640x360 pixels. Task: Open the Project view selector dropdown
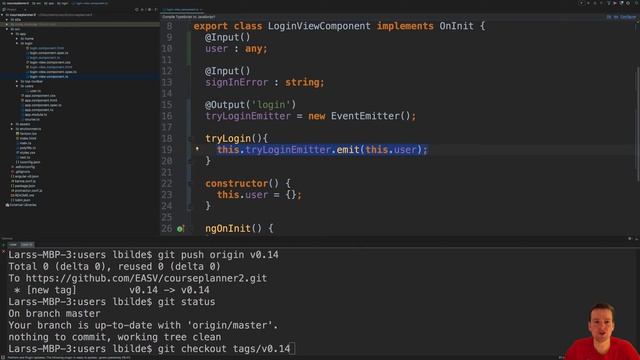15,9
